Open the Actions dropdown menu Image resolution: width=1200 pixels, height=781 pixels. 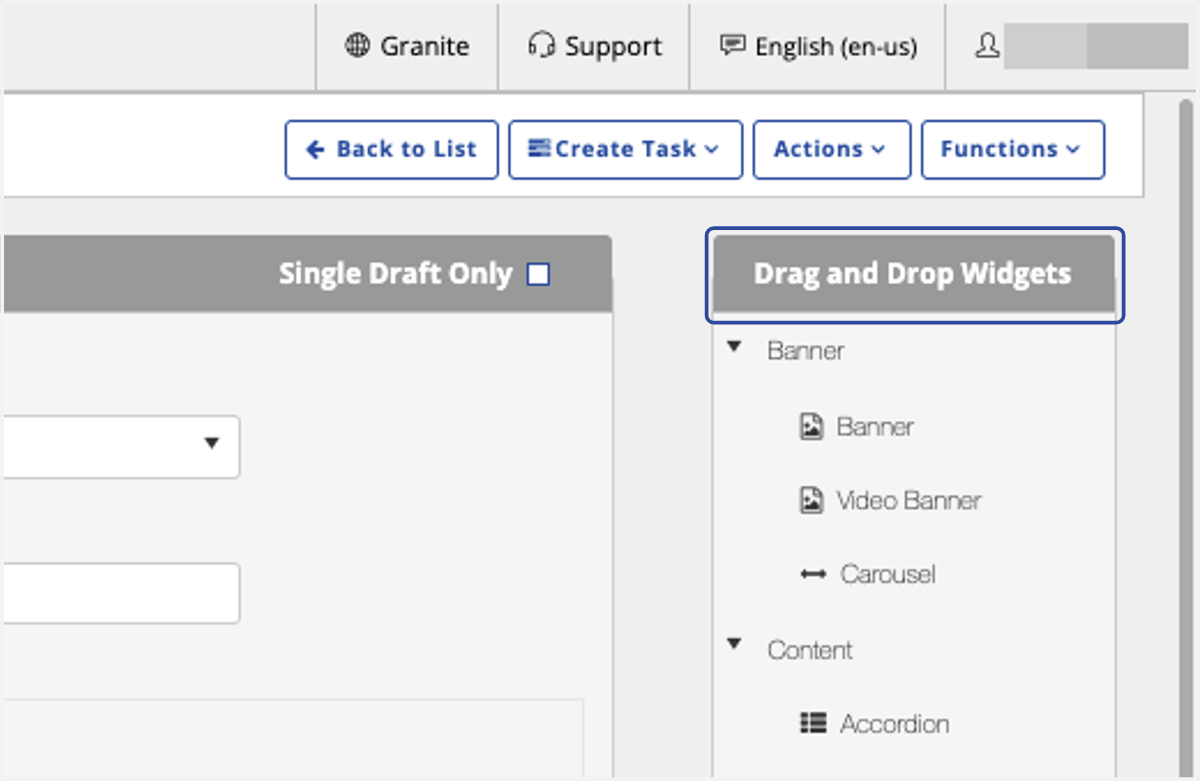point(831,150)
